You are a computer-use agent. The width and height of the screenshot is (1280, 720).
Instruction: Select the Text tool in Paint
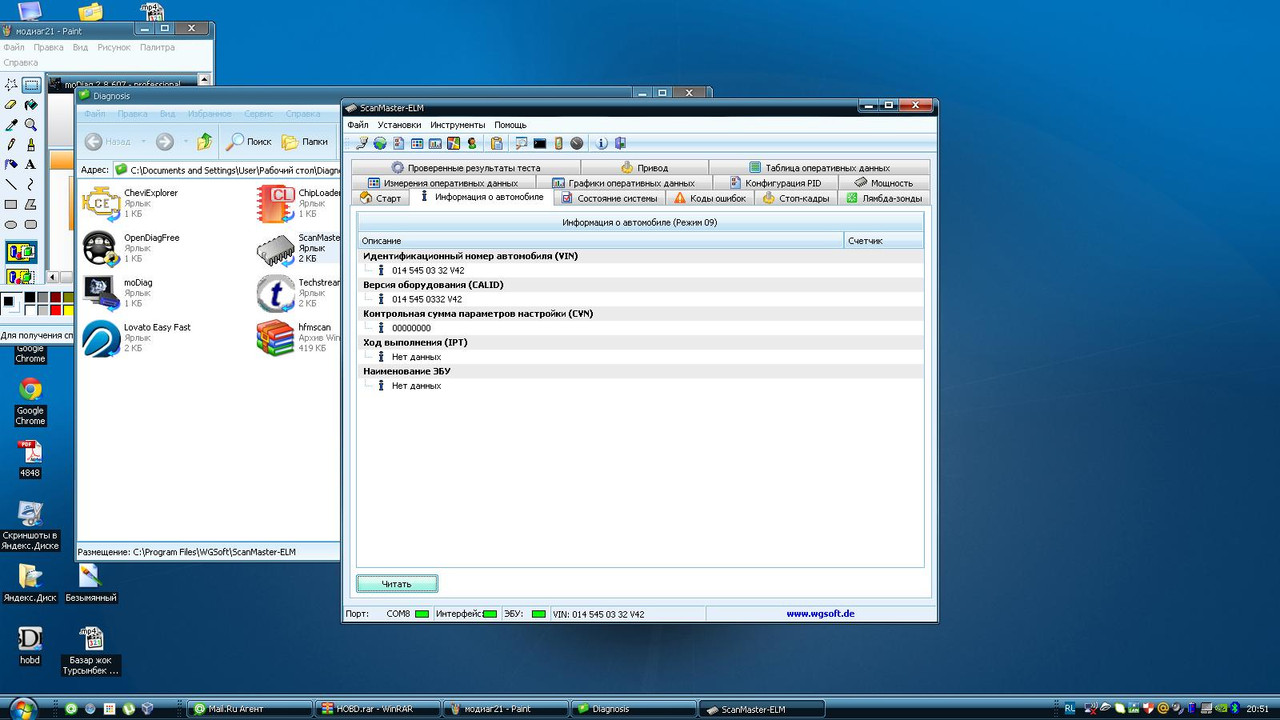31,165
